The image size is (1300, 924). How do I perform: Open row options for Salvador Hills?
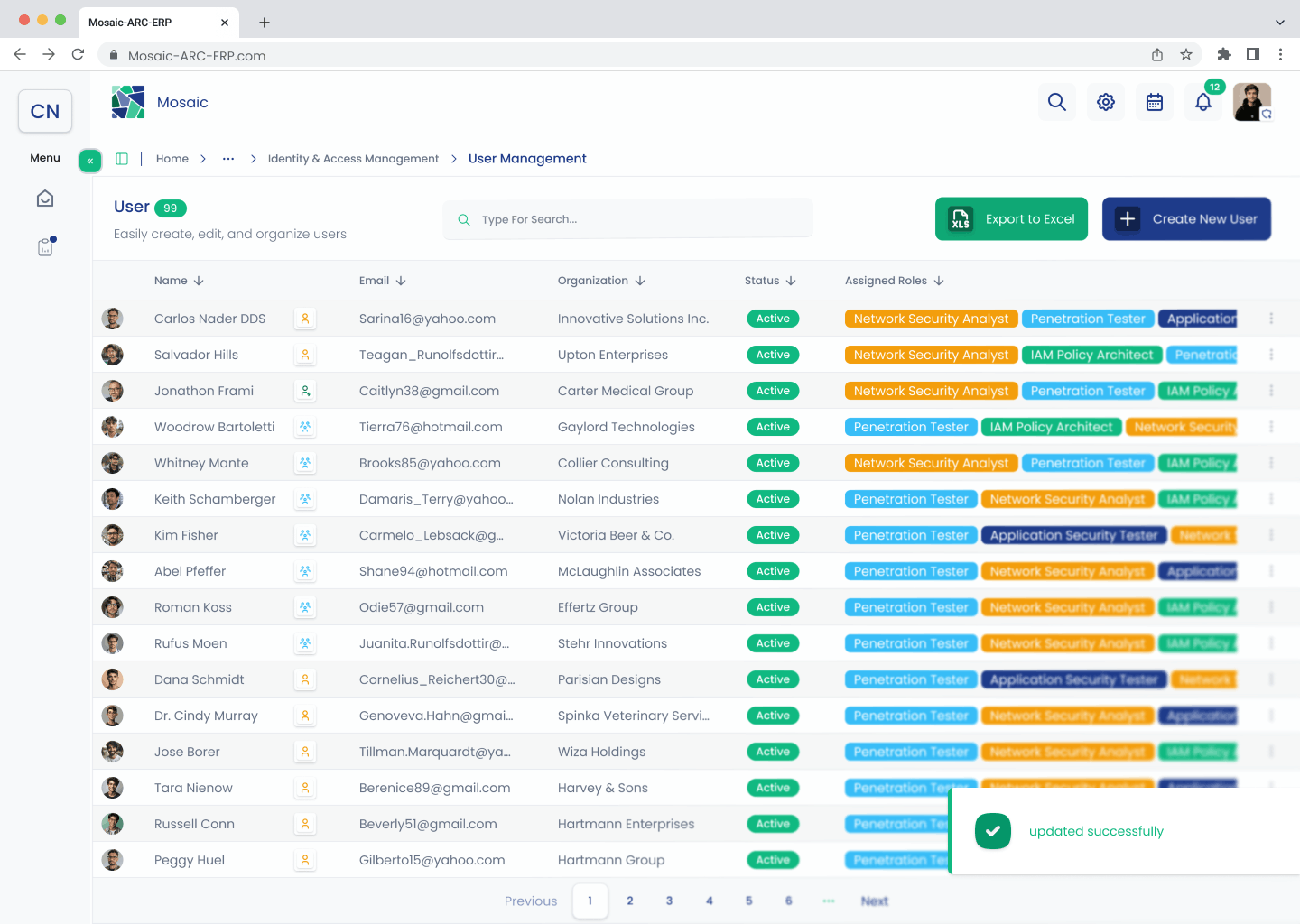(1271, 355)
